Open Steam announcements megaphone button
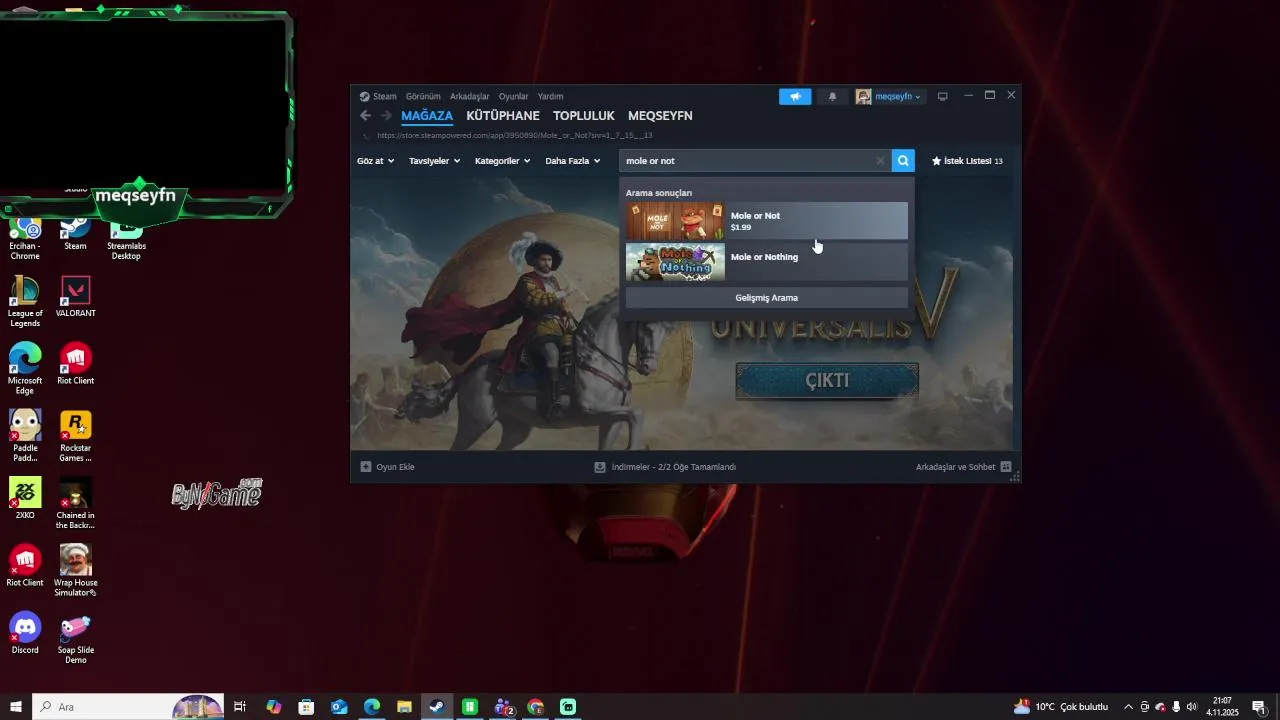Viewport: 1280px width, 720px height. point(795,97)
